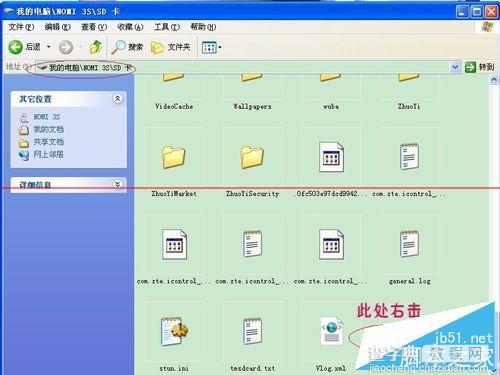Expand the 详细信息 panel

pos(117,184)
